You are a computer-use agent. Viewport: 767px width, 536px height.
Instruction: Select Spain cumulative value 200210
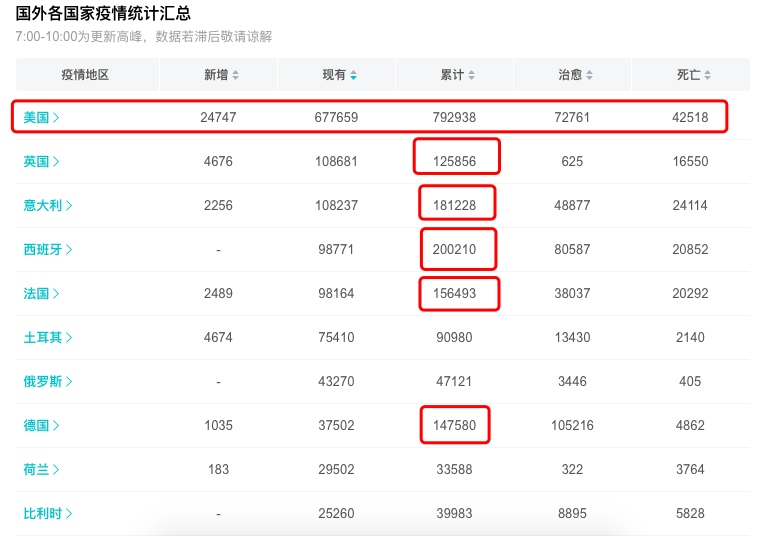[454, 249]
